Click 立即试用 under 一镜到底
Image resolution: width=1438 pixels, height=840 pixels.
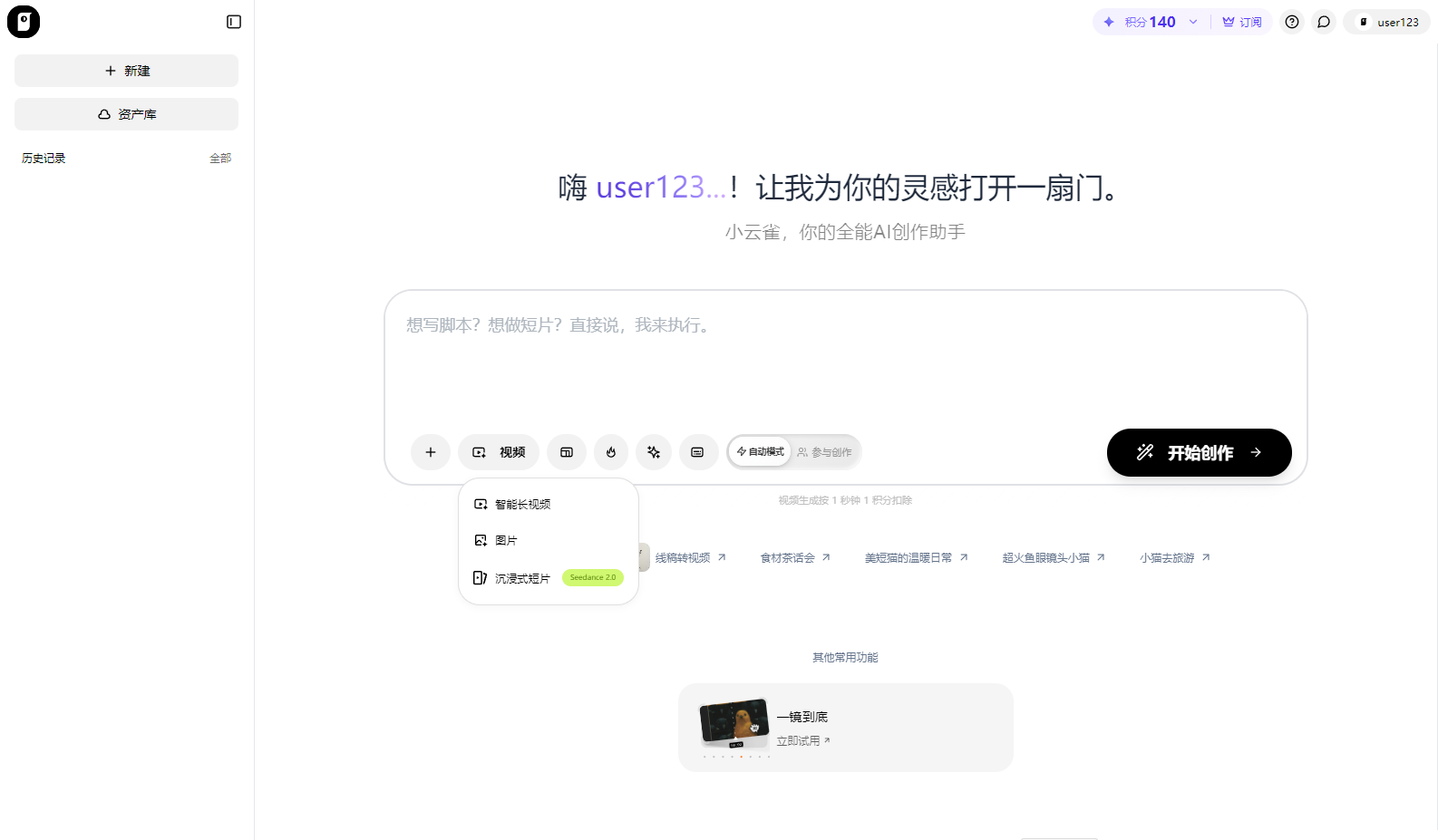coord(803,740)
